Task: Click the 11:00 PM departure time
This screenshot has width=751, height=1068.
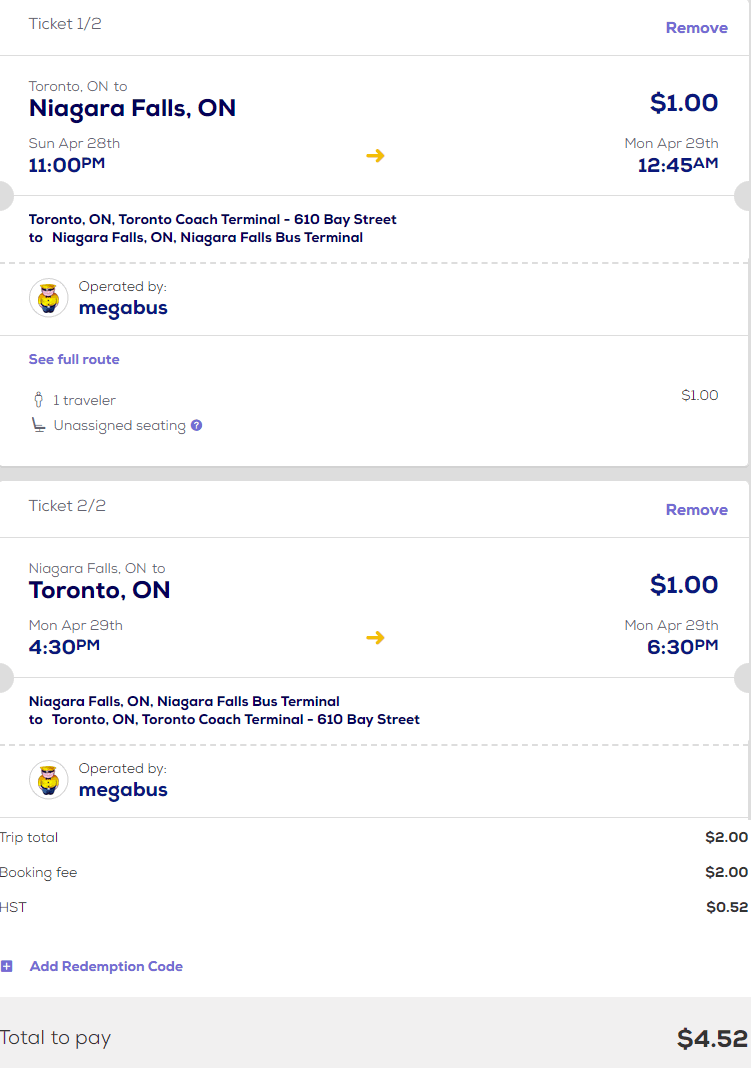Action: [66, 165]
